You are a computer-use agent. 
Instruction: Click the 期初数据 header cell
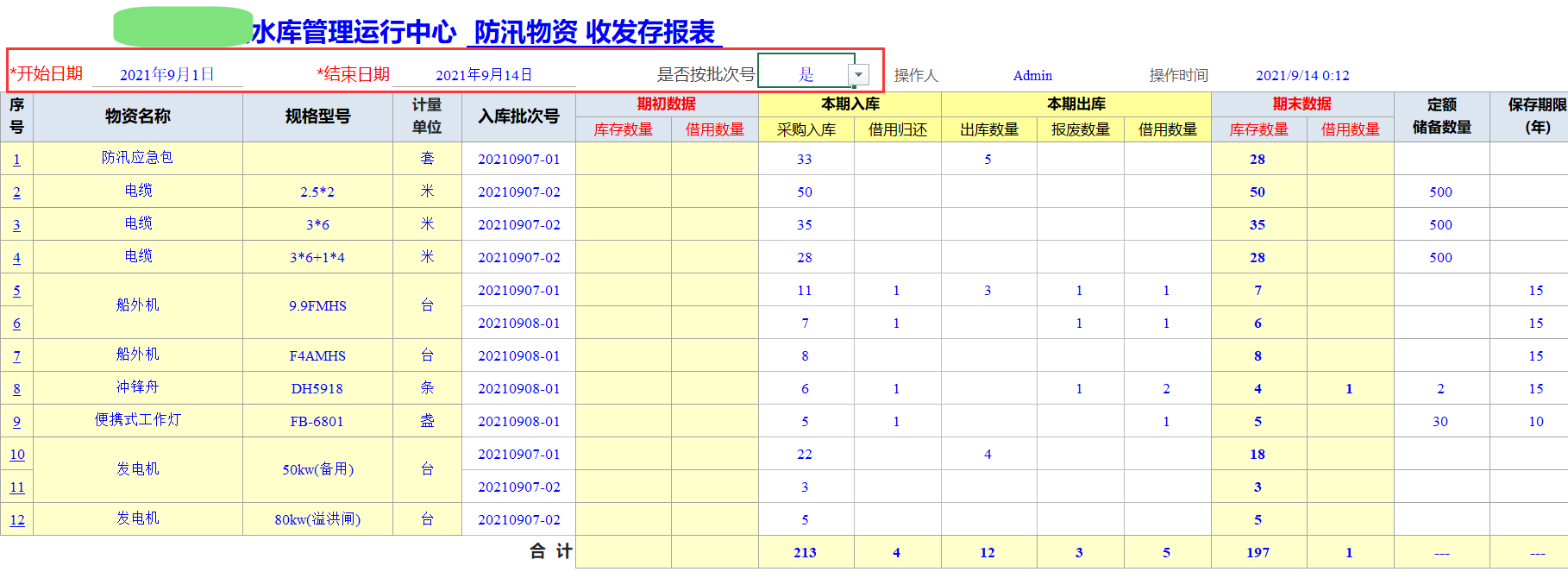(666, 104)
